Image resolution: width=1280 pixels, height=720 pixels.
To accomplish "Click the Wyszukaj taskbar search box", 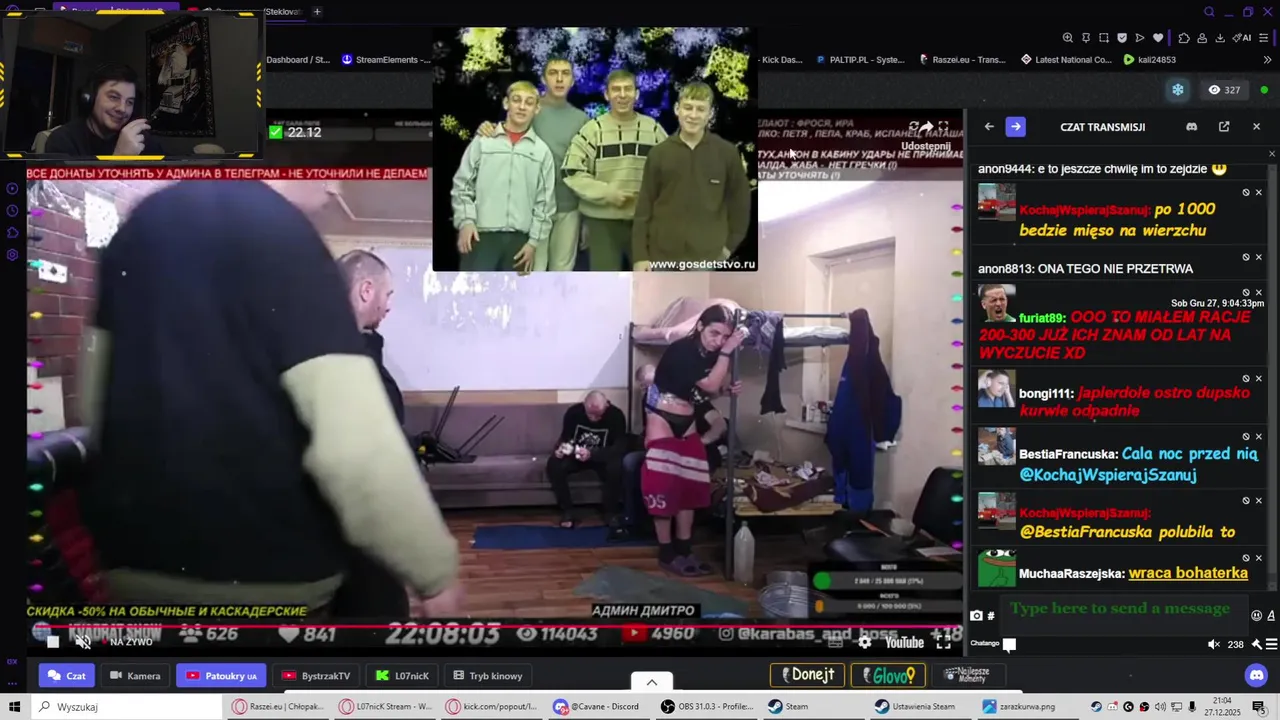I will 127,707.
